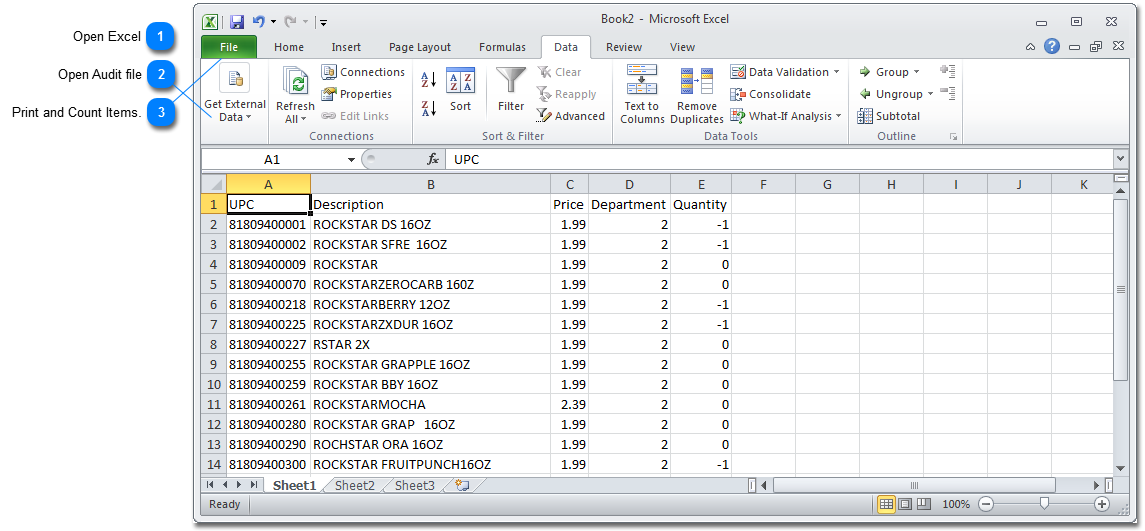The height and width of the screenshot is (531, 1145).
Task: Open Get External Data menu
Action: point(235,95)
